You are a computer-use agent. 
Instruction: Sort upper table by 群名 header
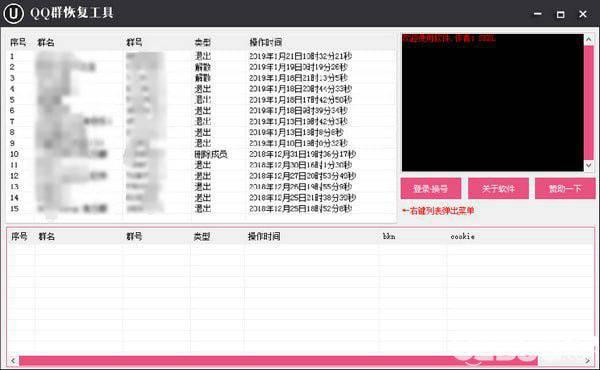point(46,42)
